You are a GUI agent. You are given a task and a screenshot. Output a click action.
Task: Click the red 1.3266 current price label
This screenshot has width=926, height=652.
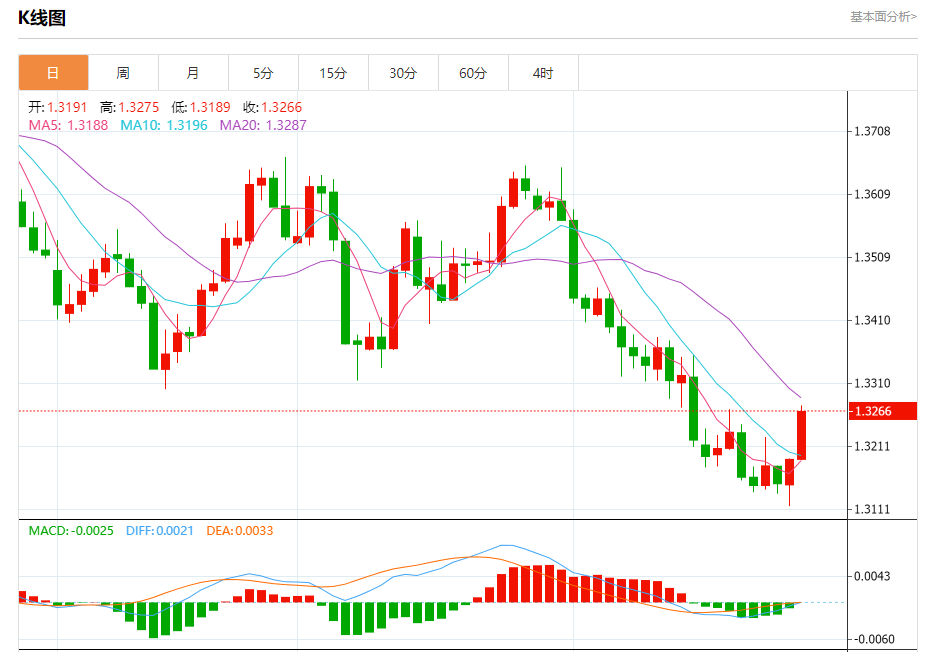point(883,411)
